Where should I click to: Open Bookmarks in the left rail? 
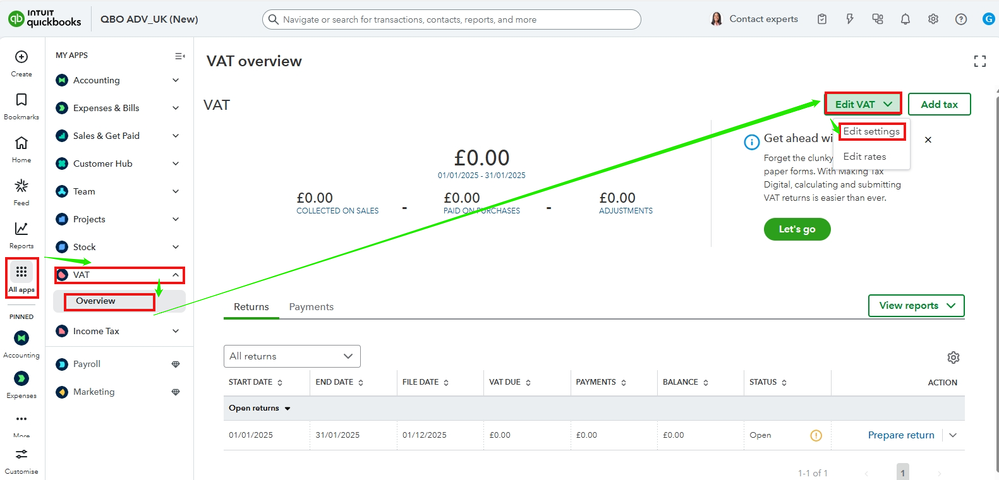[x=21, y=100]
